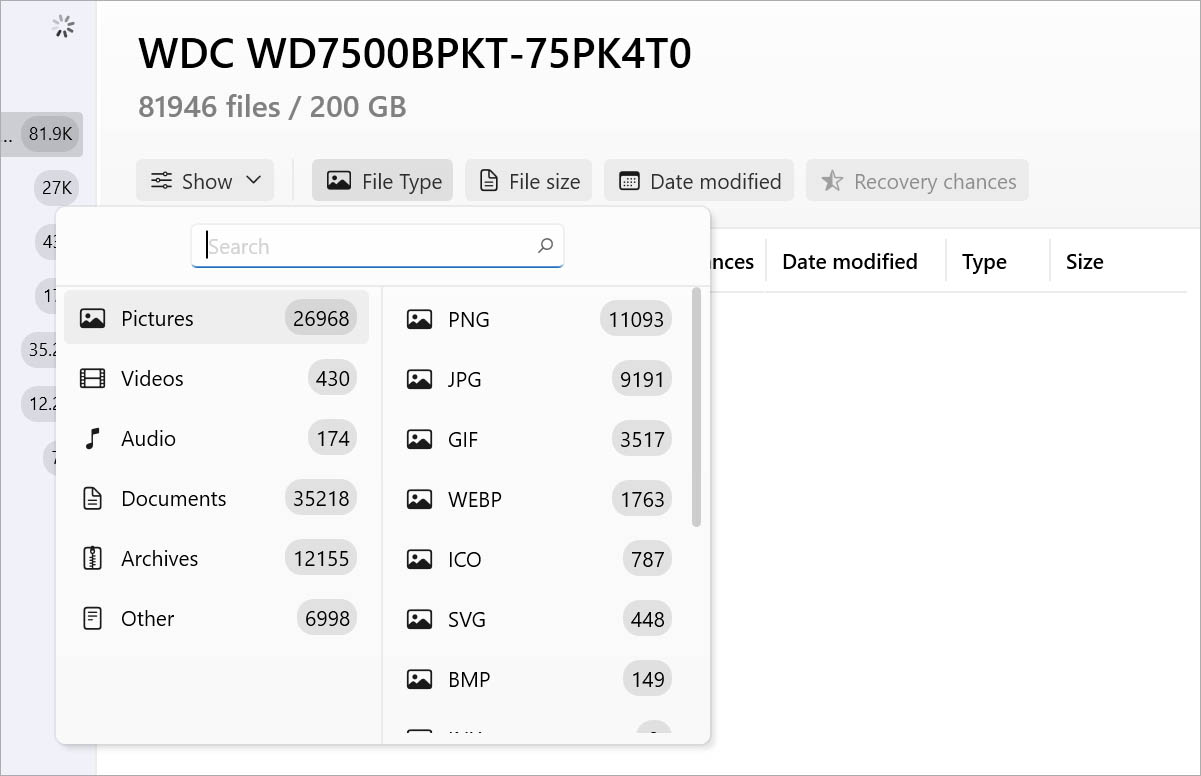Choose the WEBP filter entry
Viewport: 1201px width, 776px height.
(474, 499)
